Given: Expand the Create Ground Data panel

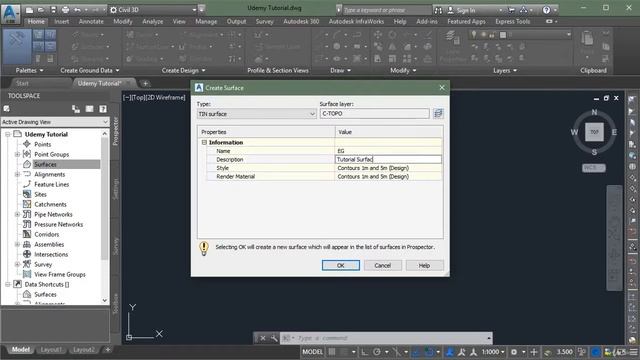Looking at the screenshot, I should tap(89, 70).
